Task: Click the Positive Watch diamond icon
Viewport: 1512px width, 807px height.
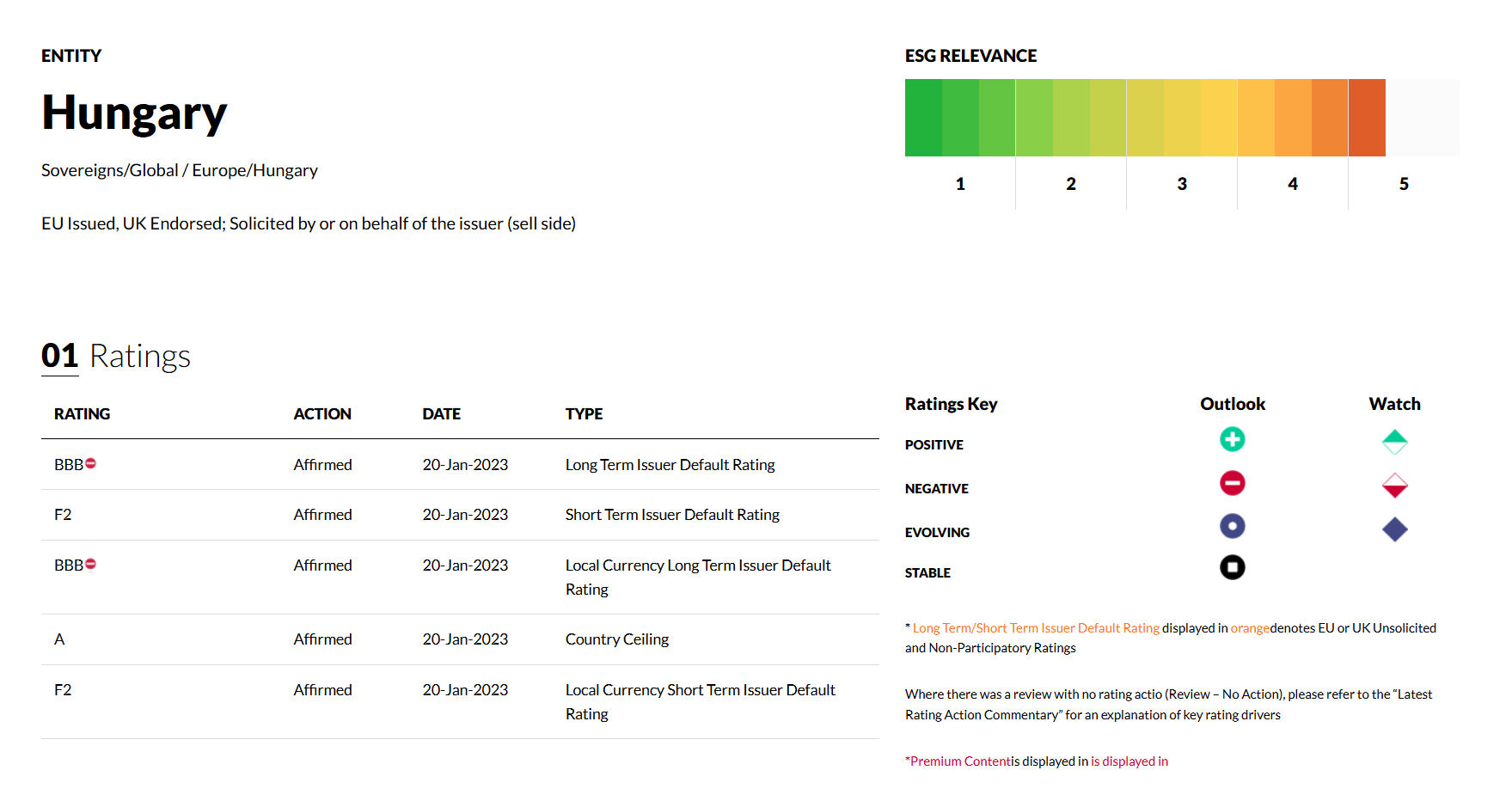Action: tap(1394, 443)
